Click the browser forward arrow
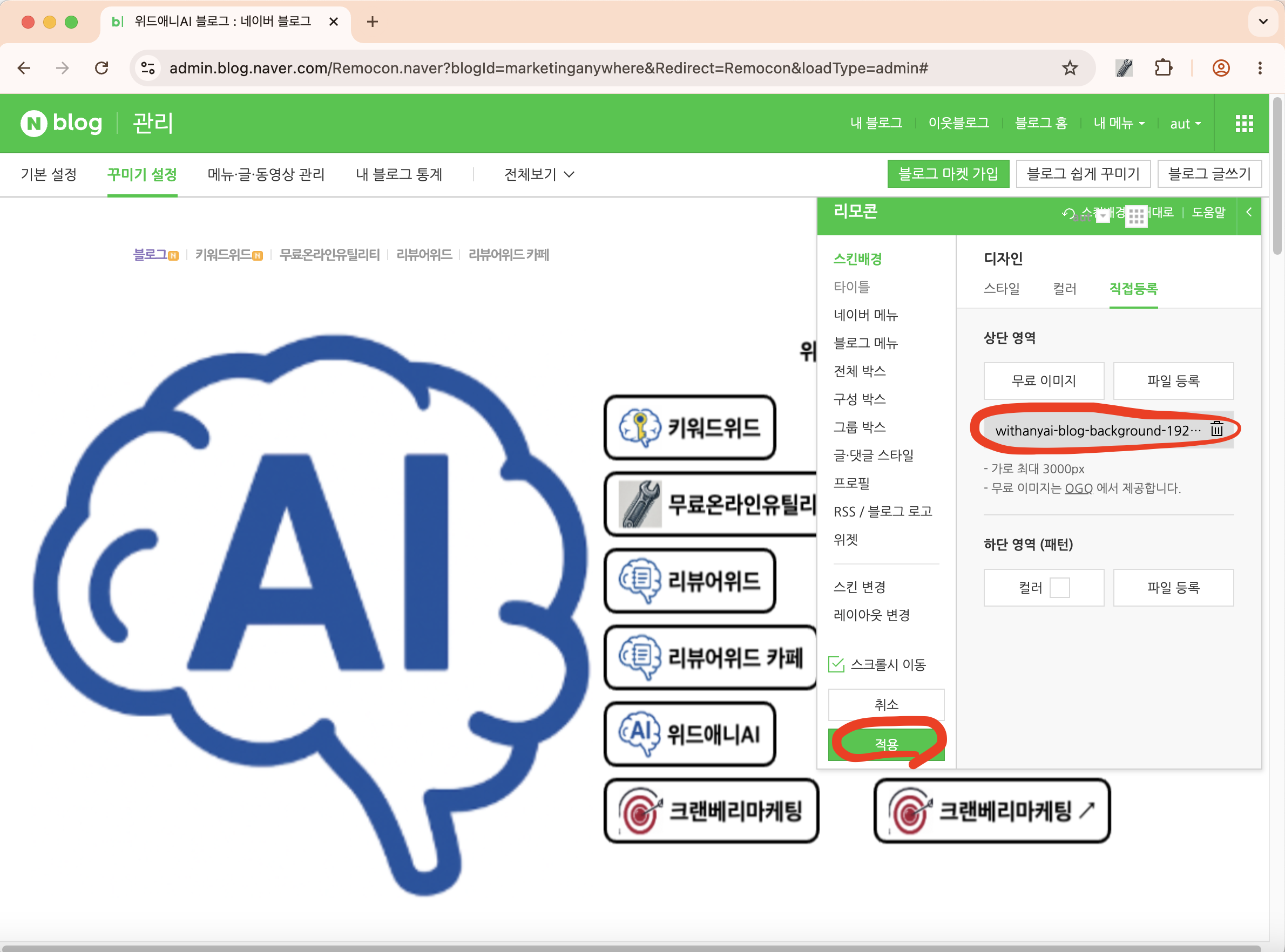Viewport: 1285px width, 952px height. tap(62, 68)
